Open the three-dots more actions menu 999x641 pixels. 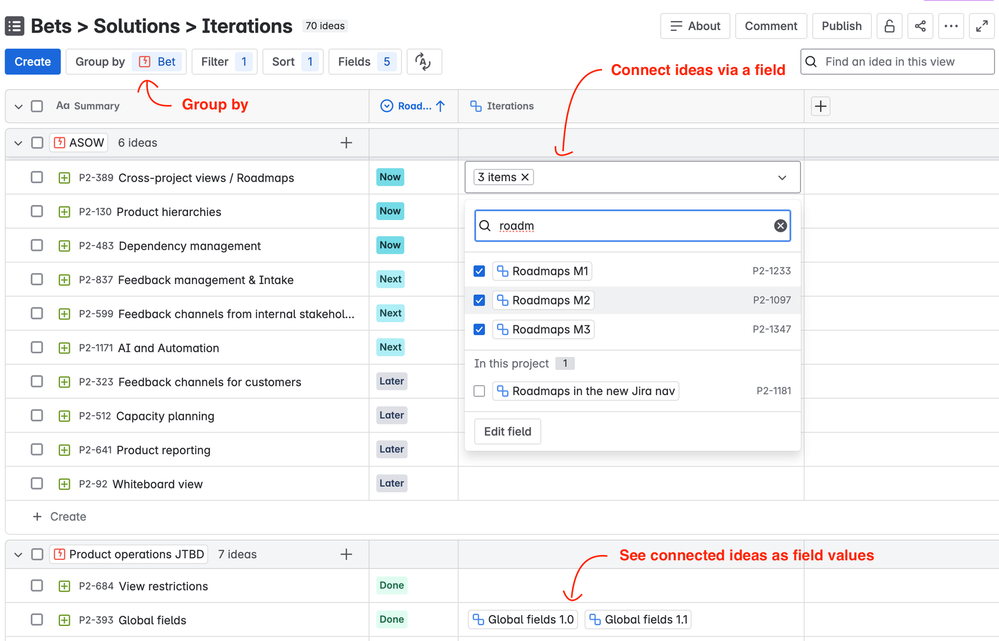[951, 26]
